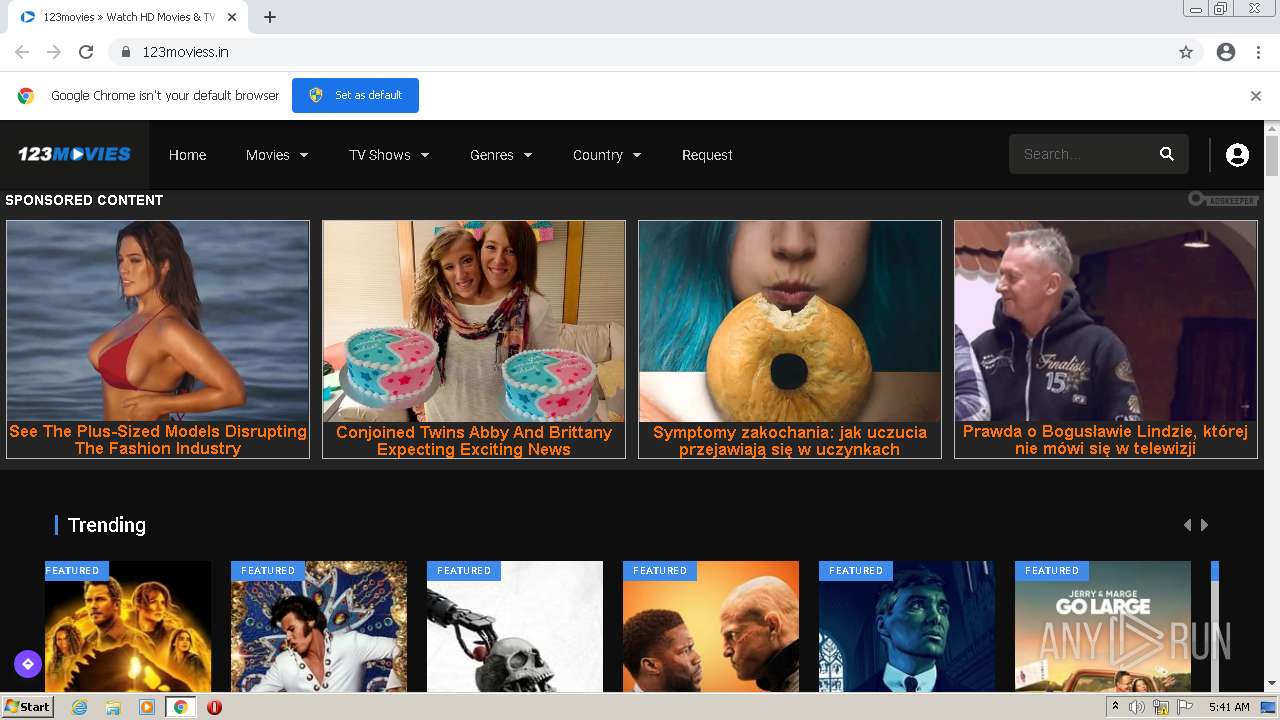Open the Action Center flag tray icon
Image resolution: width=1280 pixels, height=720 pixels.
click(x=1185, y=707)
